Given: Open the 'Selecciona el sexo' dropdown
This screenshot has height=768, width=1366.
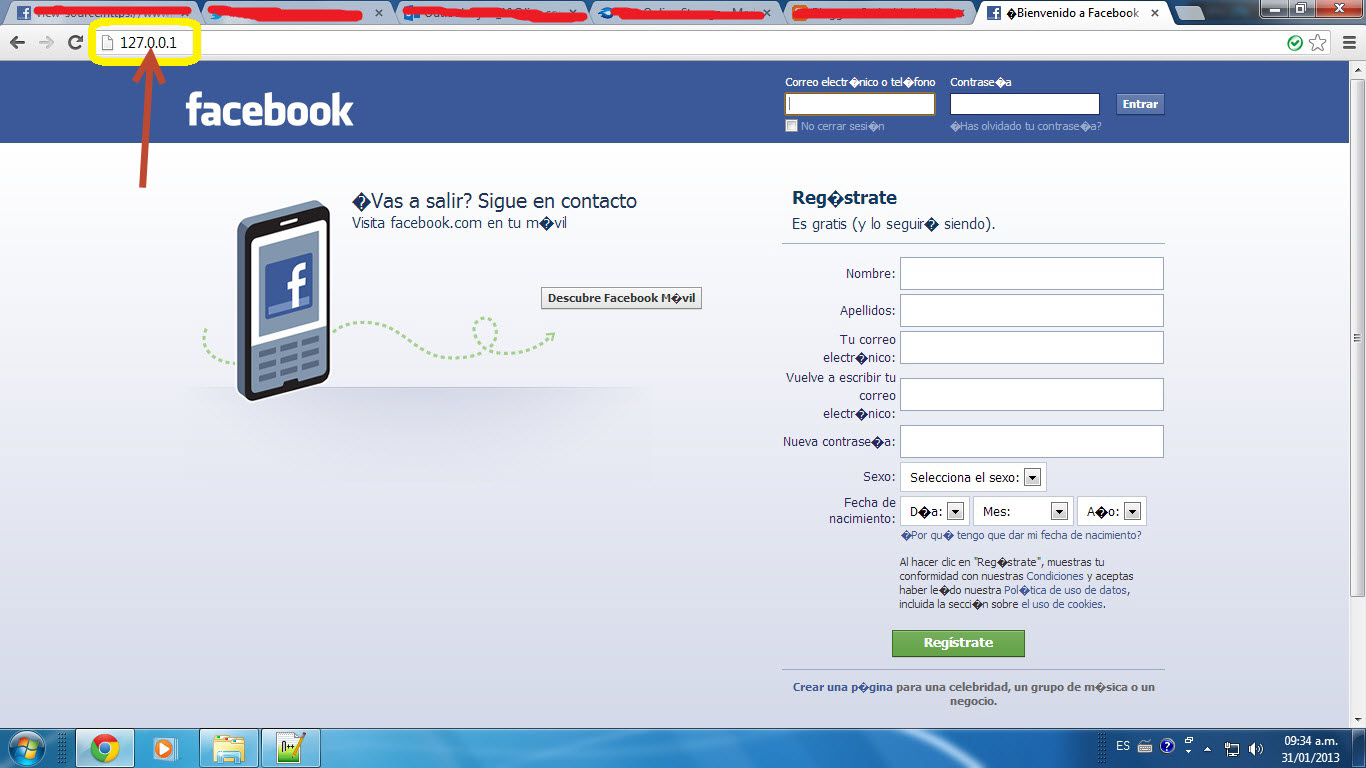Looking at the screenshot, I should 973,477.
